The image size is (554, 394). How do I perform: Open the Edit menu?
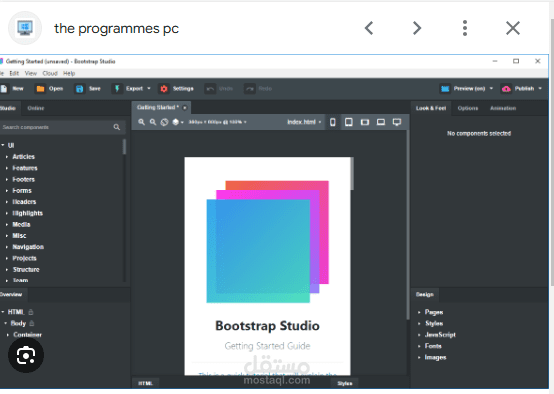tap(14, 73)
